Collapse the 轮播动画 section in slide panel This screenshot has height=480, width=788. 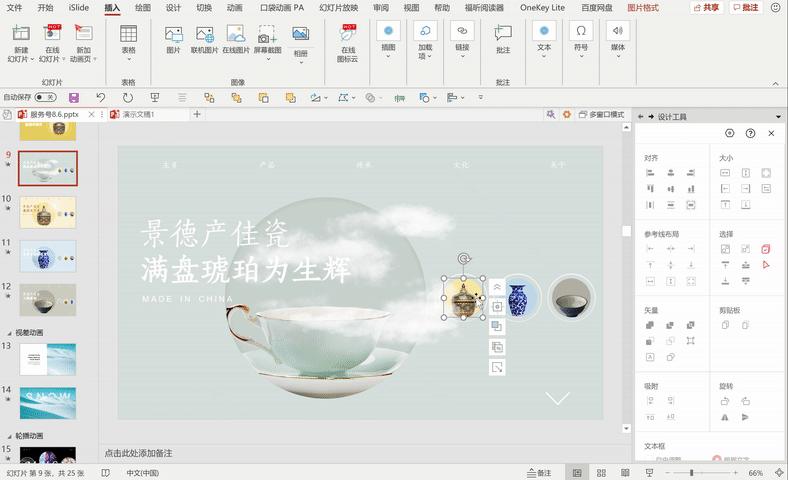click(9, 436)
